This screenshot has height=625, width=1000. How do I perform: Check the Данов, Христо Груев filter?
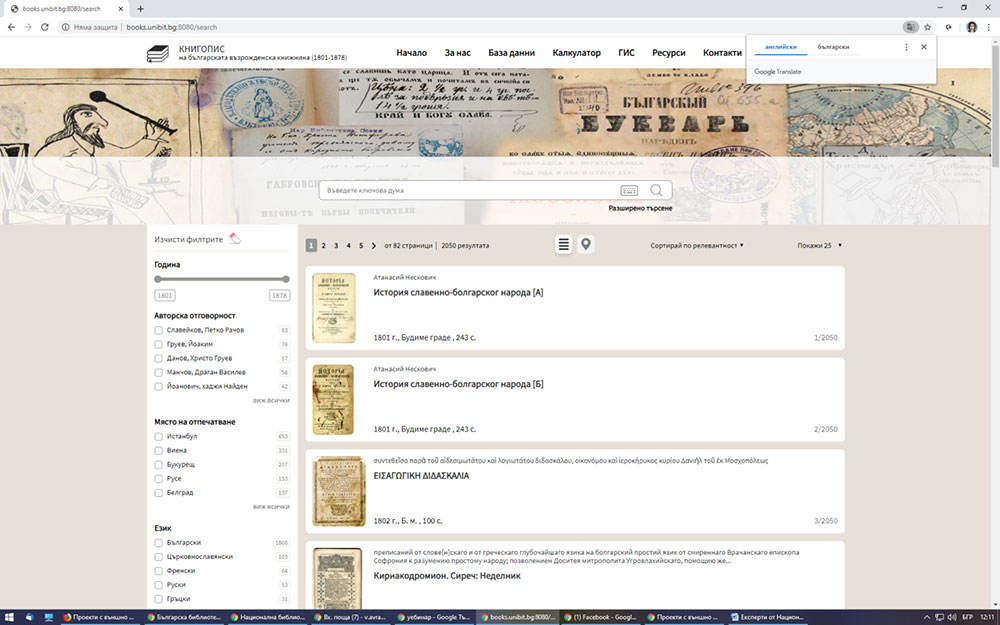(x=158, y=358)
